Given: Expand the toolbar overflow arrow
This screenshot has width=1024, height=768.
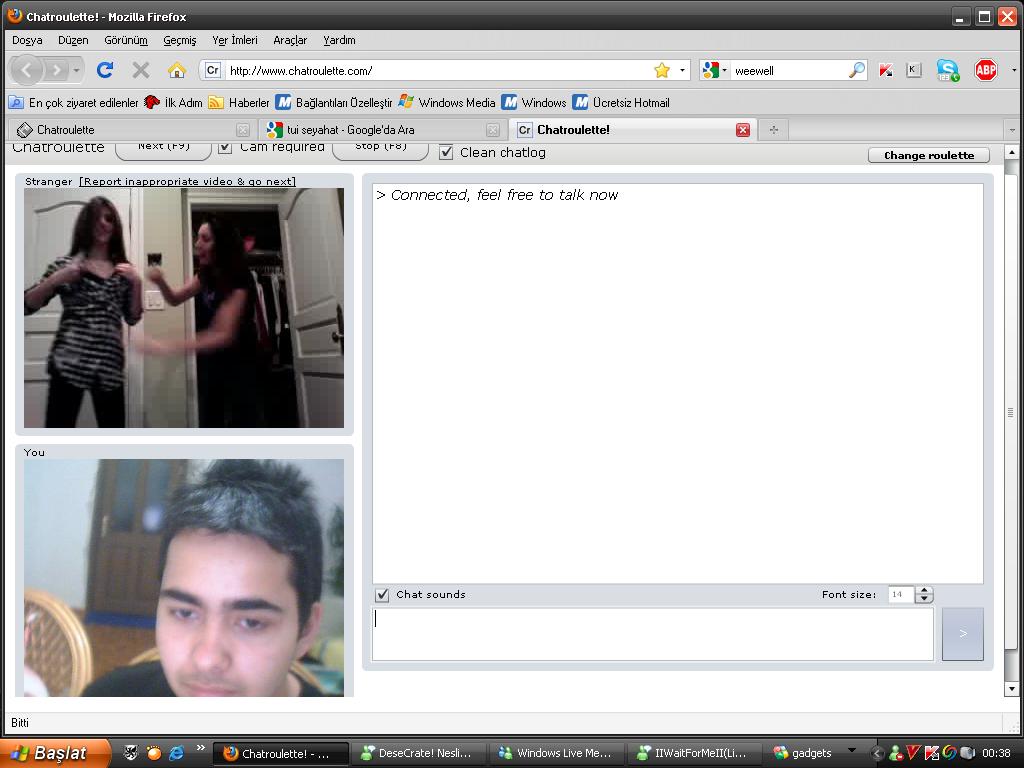Looking at the screenshot, I should (x=1014, y=70).
